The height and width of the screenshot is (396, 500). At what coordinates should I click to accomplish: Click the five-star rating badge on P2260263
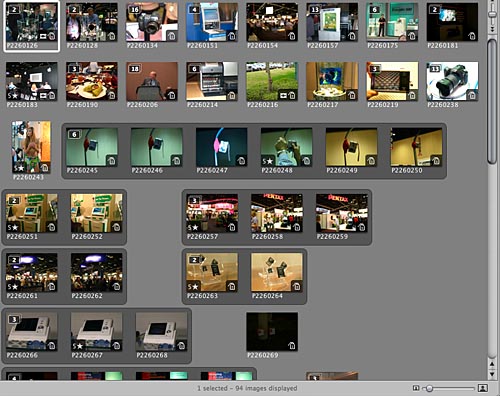pyautogui.click(x=193, y=287)
